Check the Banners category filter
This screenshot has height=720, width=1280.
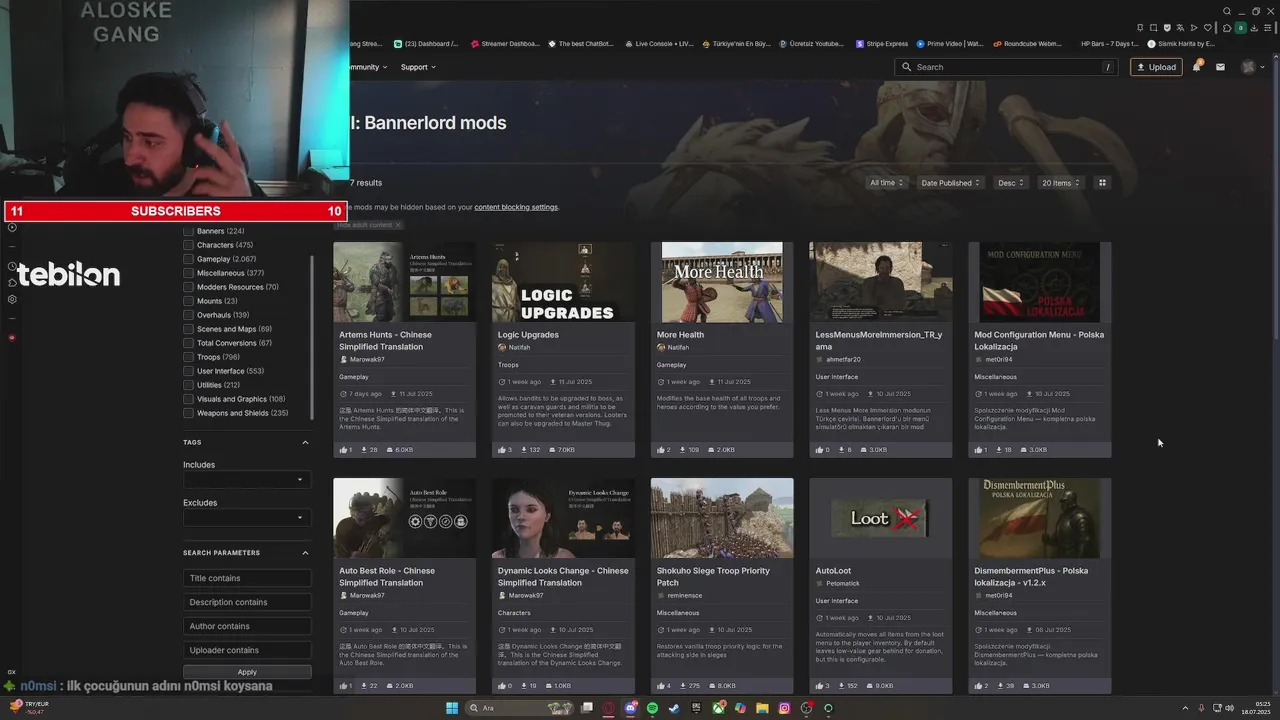(188, 231)
